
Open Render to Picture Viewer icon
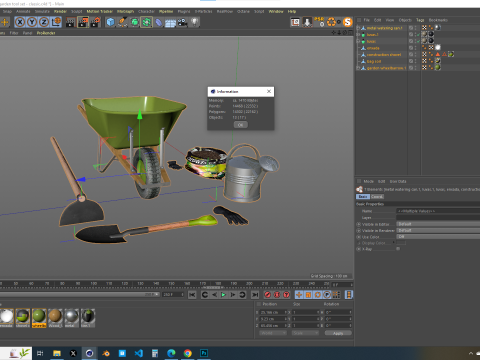click(x=83, y=22)
